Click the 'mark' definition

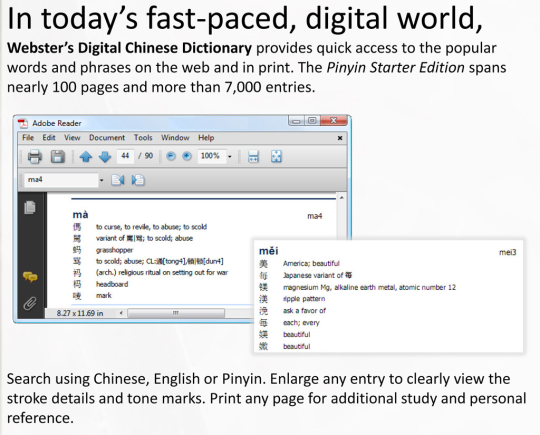point(104,296)
